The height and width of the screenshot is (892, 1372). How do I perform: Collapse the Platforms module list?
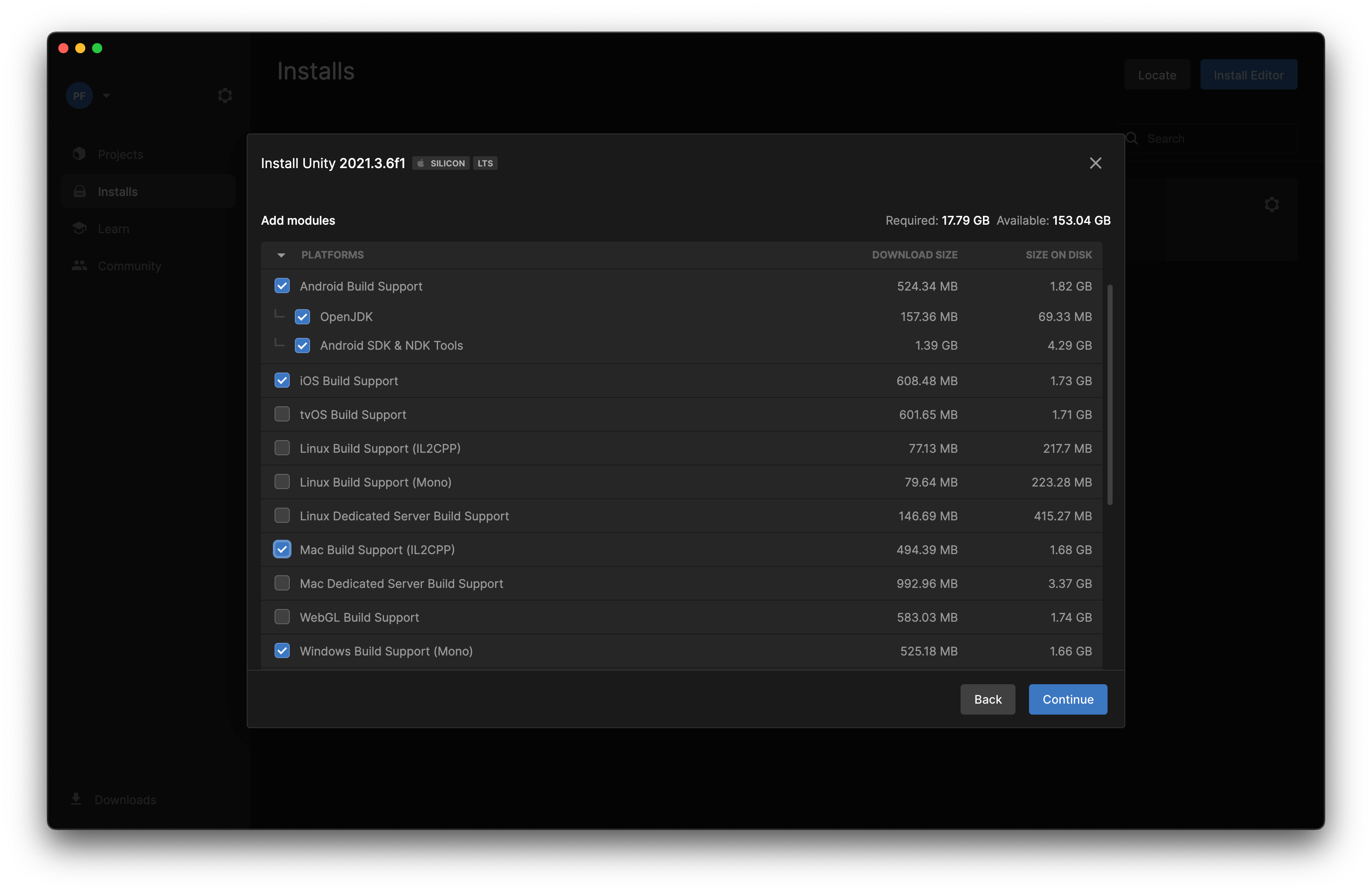pos(281,255)
